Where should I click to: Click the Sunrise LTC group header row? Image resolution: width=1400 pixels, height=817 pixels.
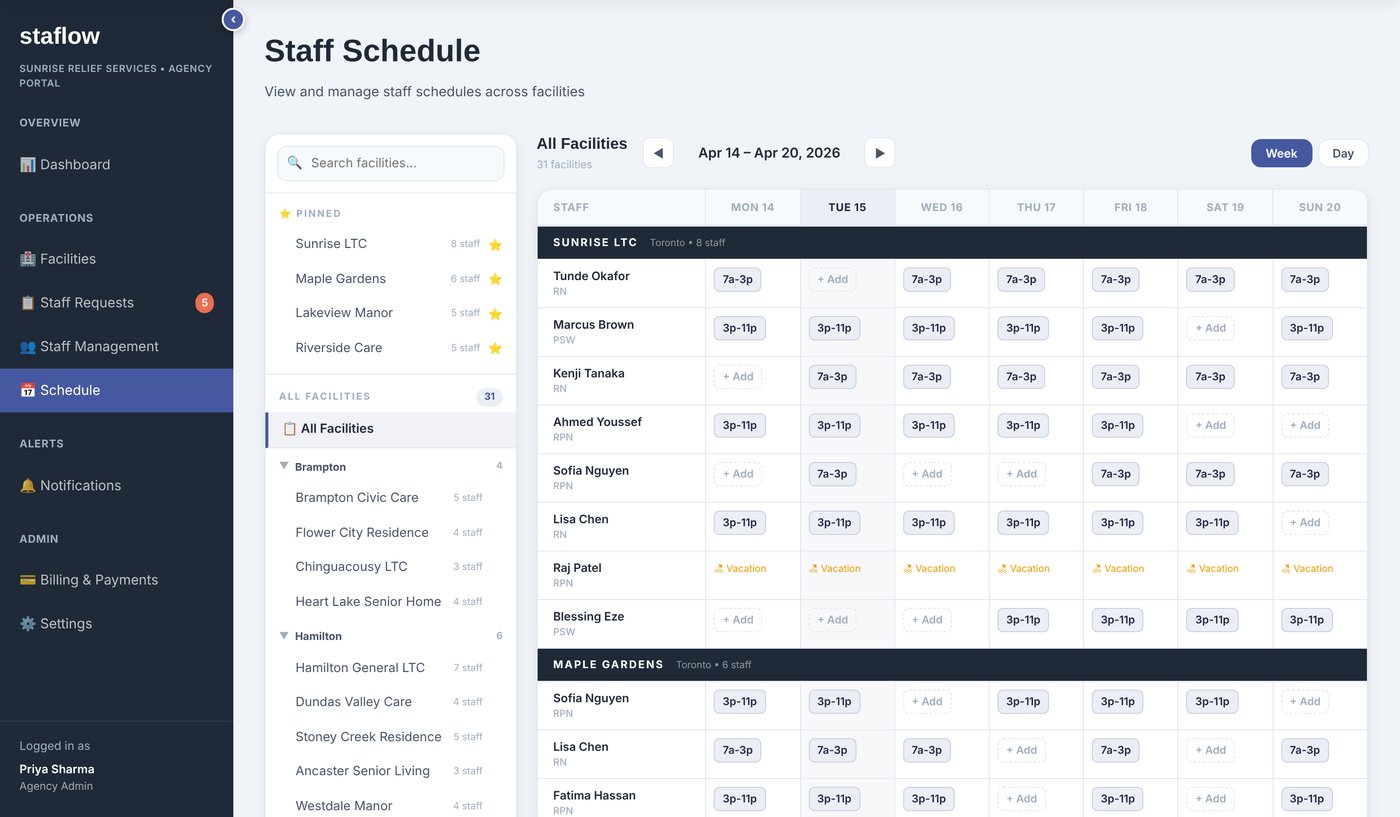952,243
